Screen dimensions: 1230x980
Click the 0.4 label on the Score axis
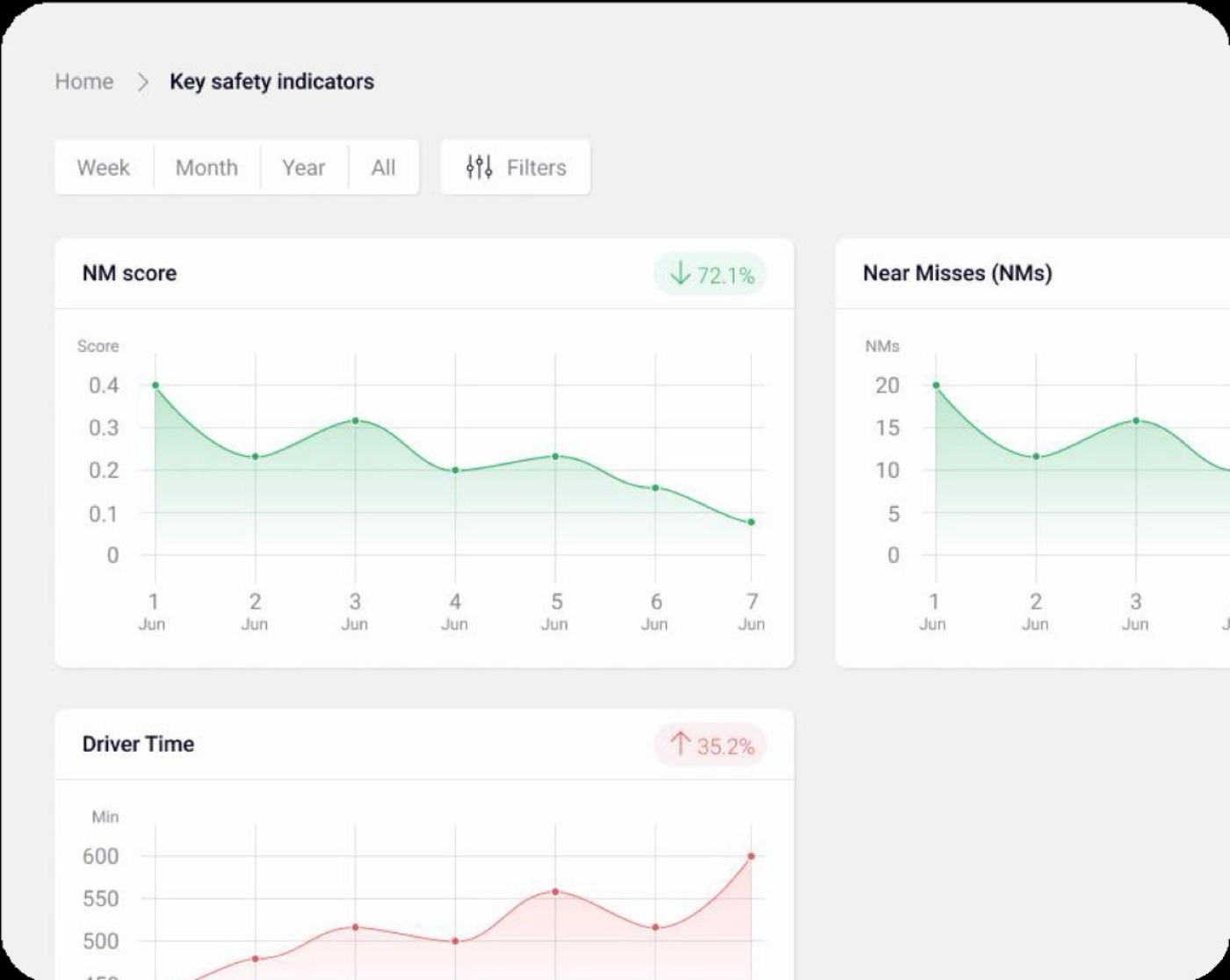pos(104,386)
